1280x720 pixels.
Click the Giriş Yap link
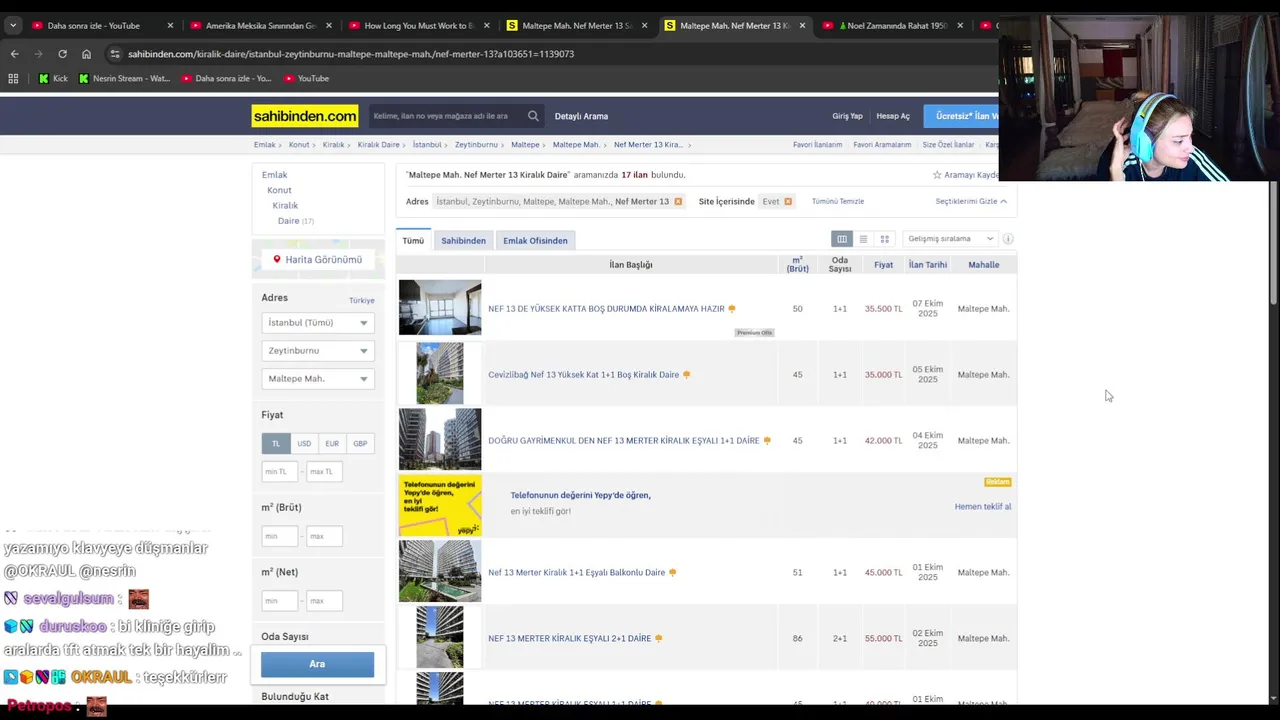847,116
